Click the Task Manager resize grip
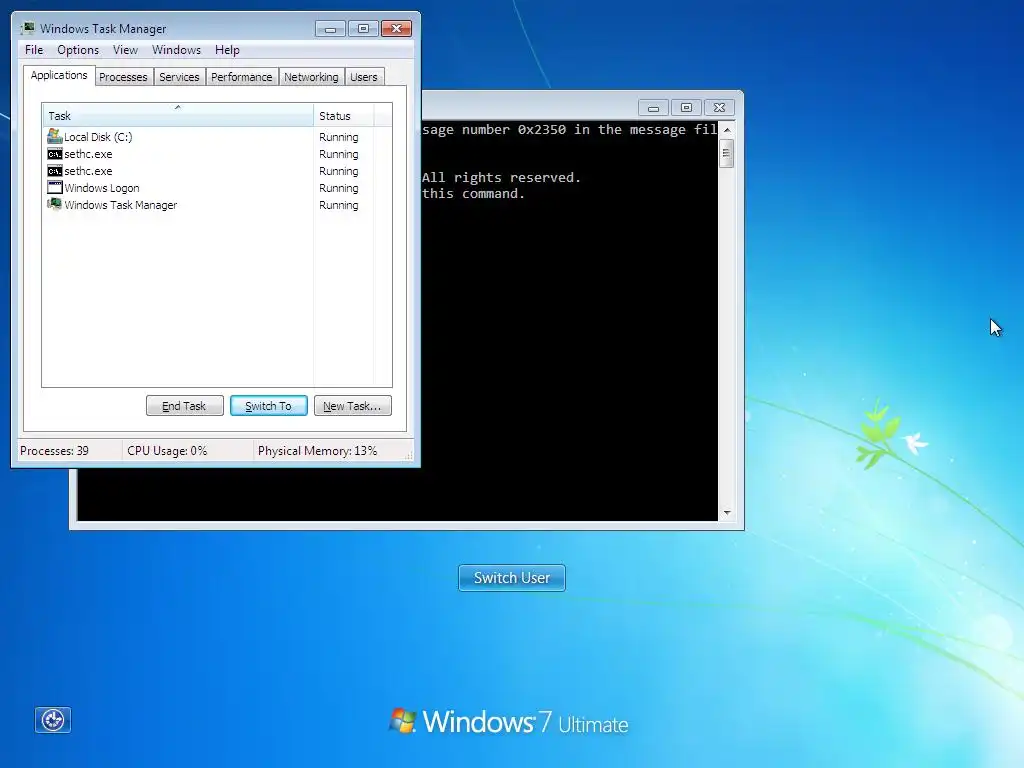 click(x=409, y=456)
